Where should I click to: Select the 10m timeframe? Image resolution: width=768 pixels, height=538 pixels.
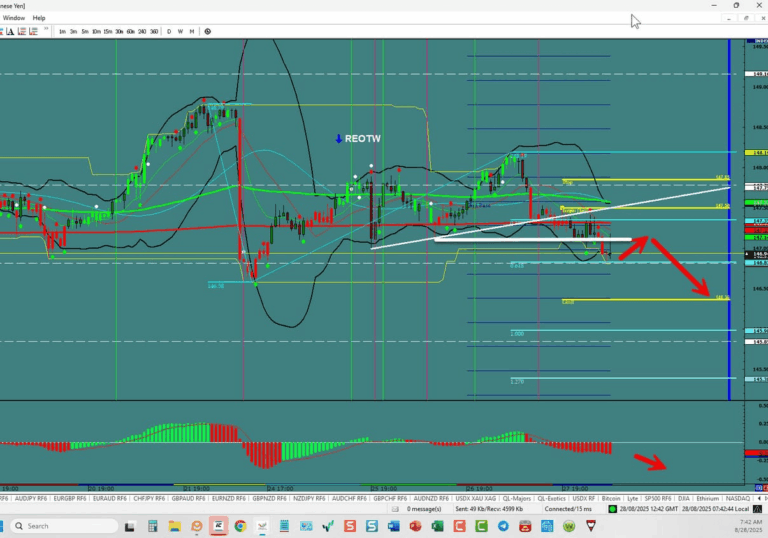(x=96, y=31)
